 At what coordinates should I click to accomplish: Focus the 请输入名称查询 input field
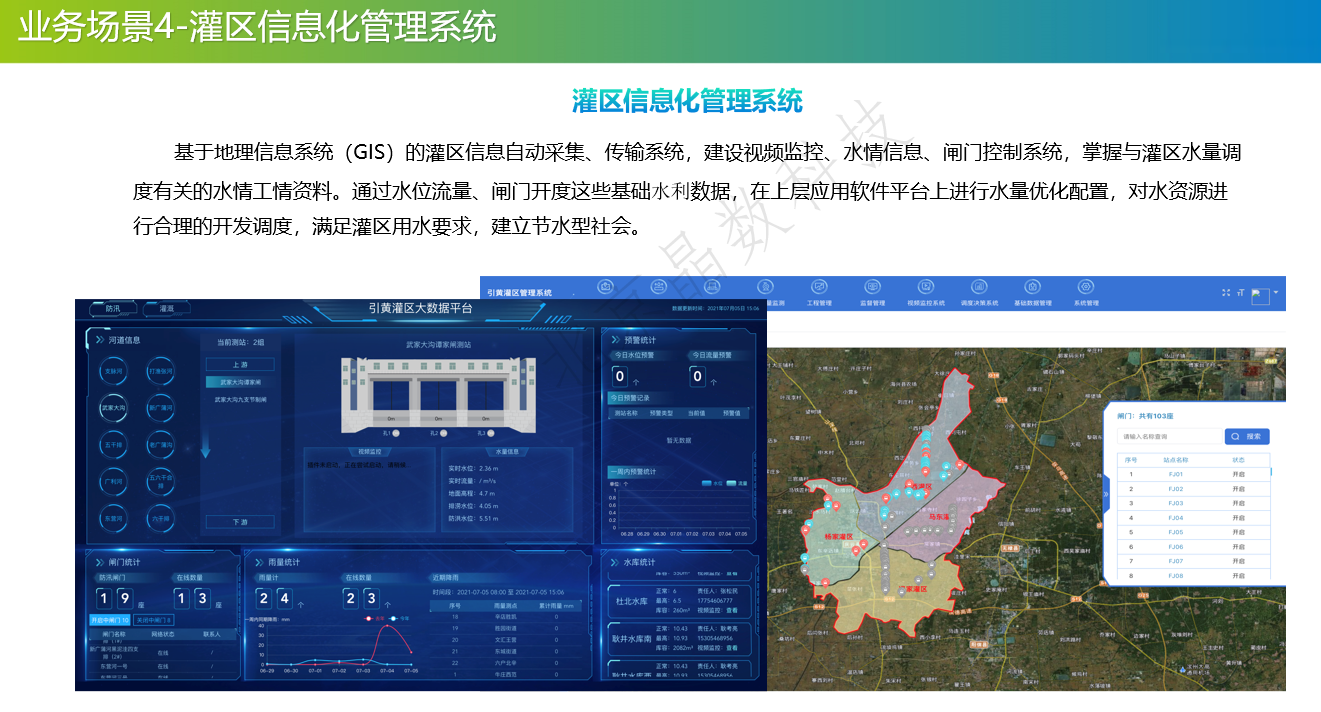click(x=1170, y=436)
